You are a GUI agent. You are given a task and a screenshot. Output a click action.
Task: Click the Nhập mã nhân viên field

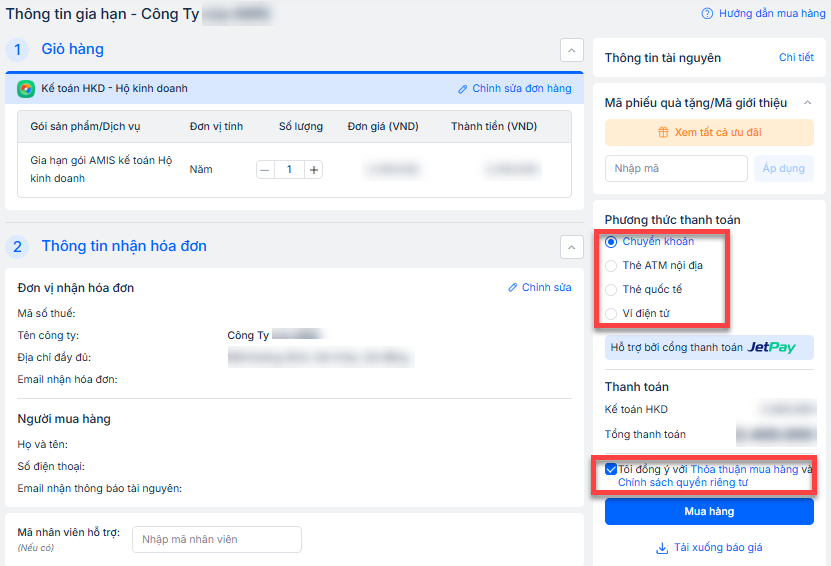217,540
